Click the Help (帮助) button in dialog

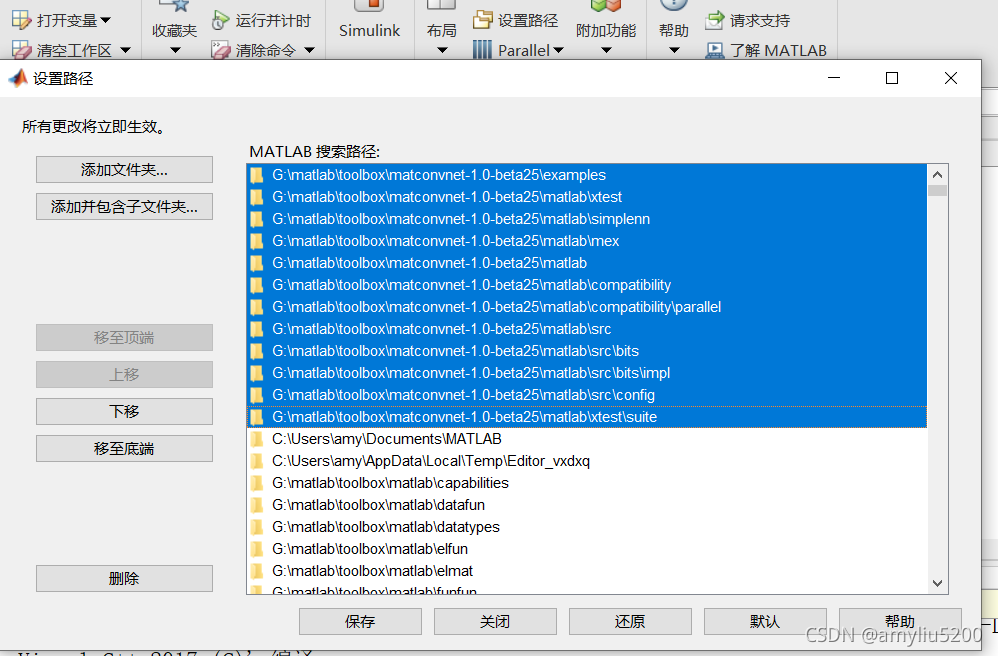click(900, 622)
